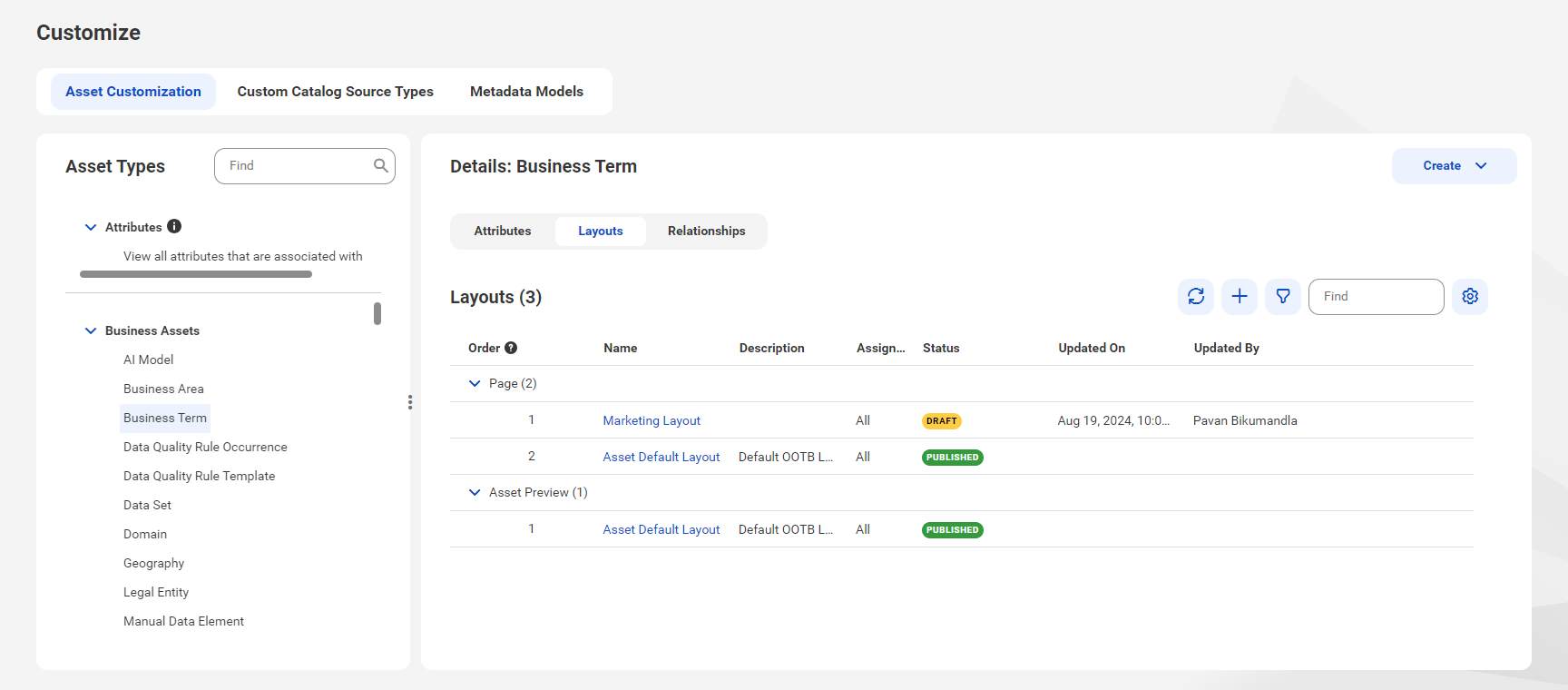The width and height of the screenshot is (1568, 690).
Task: Select Data Quality Rule Occurrence
Action: 205,447
